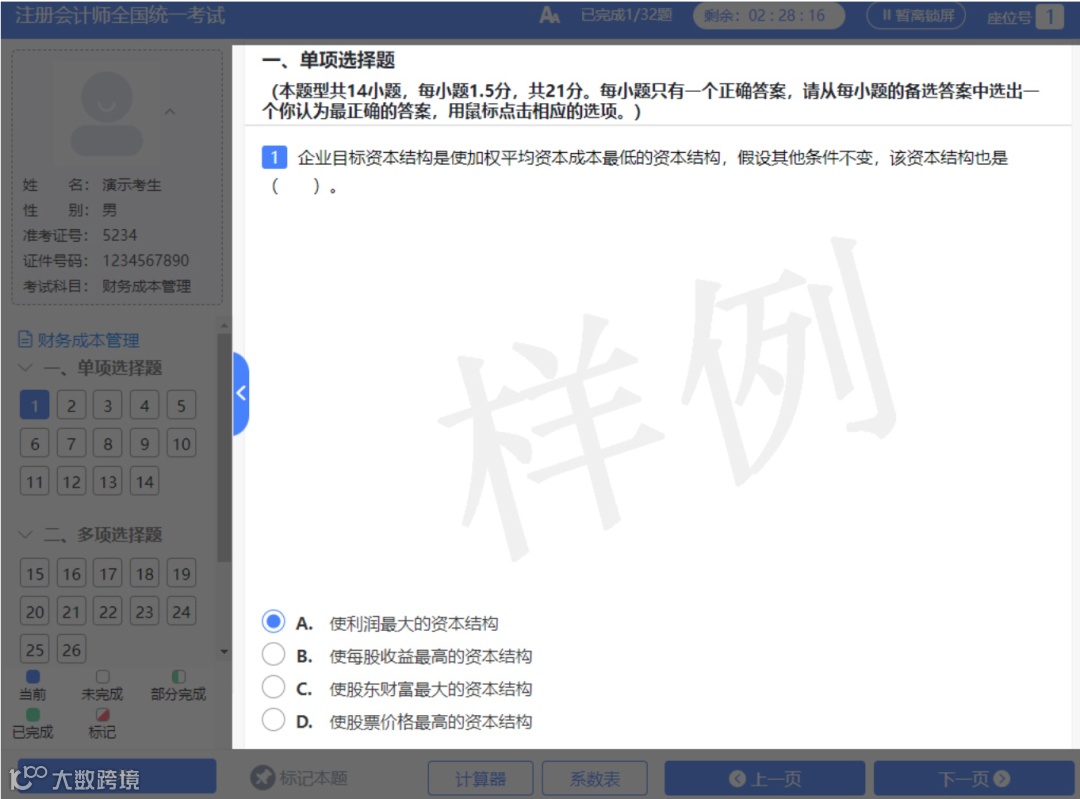Viewport: 1080px width, 799px height.
Task: Collapse the sidebar with blue arrow tab
Action: (x=241, y=393)
